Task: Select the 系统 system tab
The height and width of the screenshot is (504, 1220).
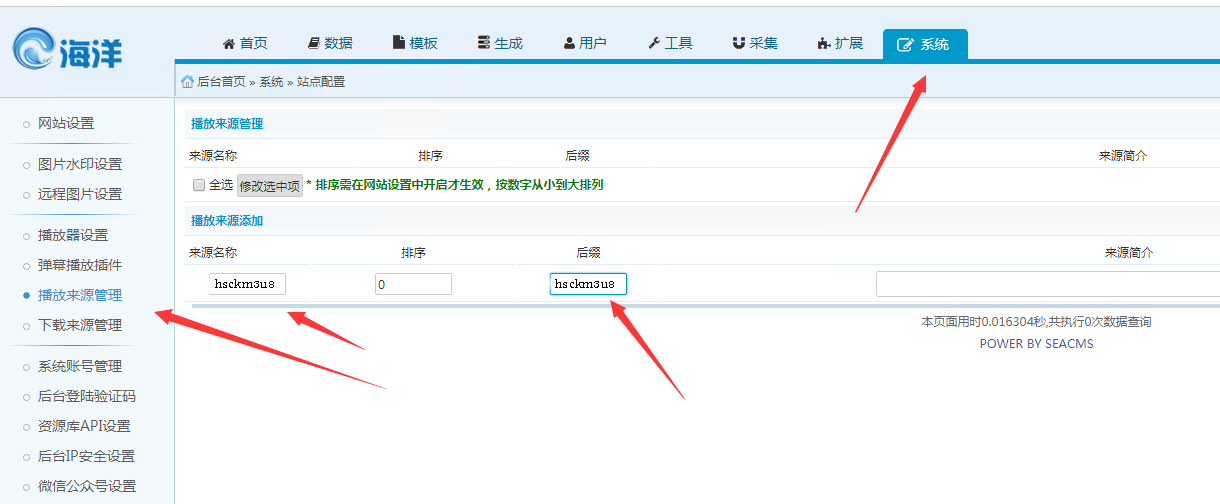Action: tap(924, 44)
